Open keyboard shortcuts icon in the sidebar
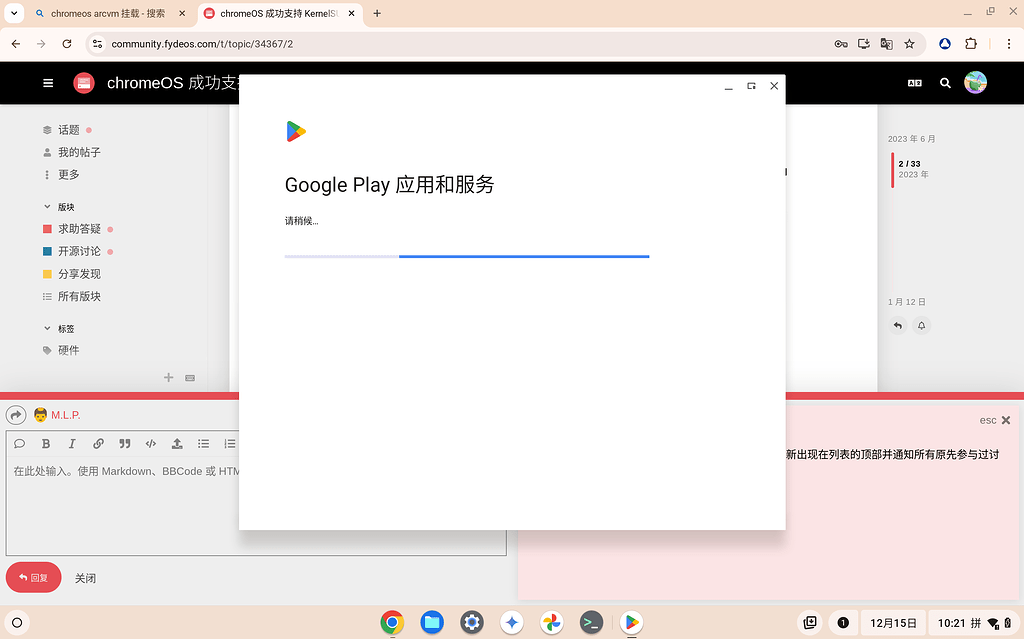Viewport: 1024px width, 639px height. [x=190, y=378]
